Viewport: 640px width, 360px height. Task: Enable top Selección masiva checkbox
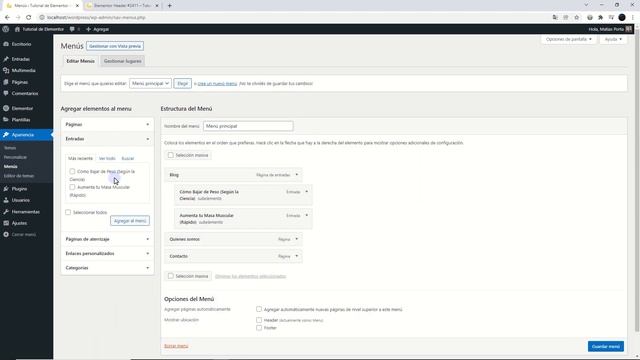pyautogui.click(x=171, y=155)
